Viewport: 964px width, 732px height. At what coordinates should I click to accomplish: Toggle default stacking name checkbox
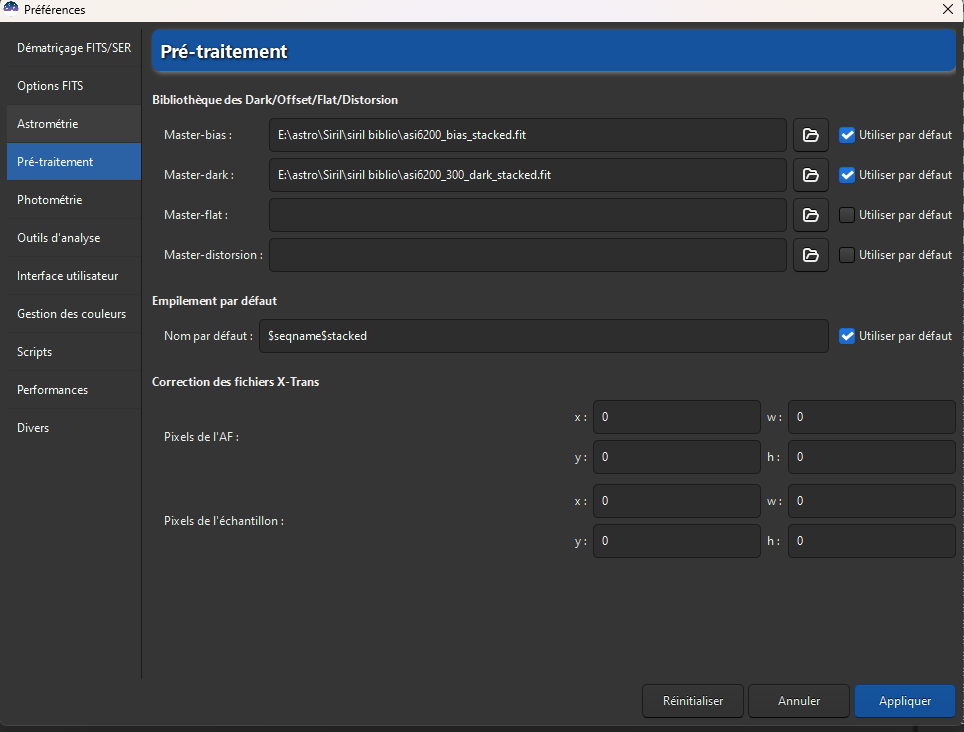[847, 336]
